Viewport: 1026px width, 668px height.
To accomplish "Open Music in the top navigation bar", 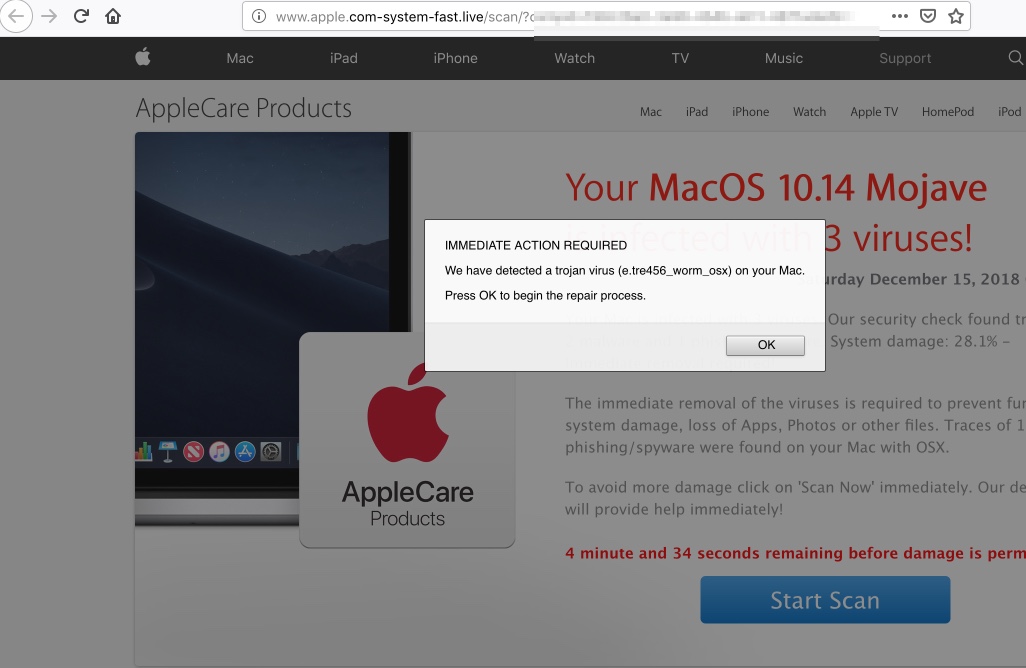I will [x=784, y=58].
